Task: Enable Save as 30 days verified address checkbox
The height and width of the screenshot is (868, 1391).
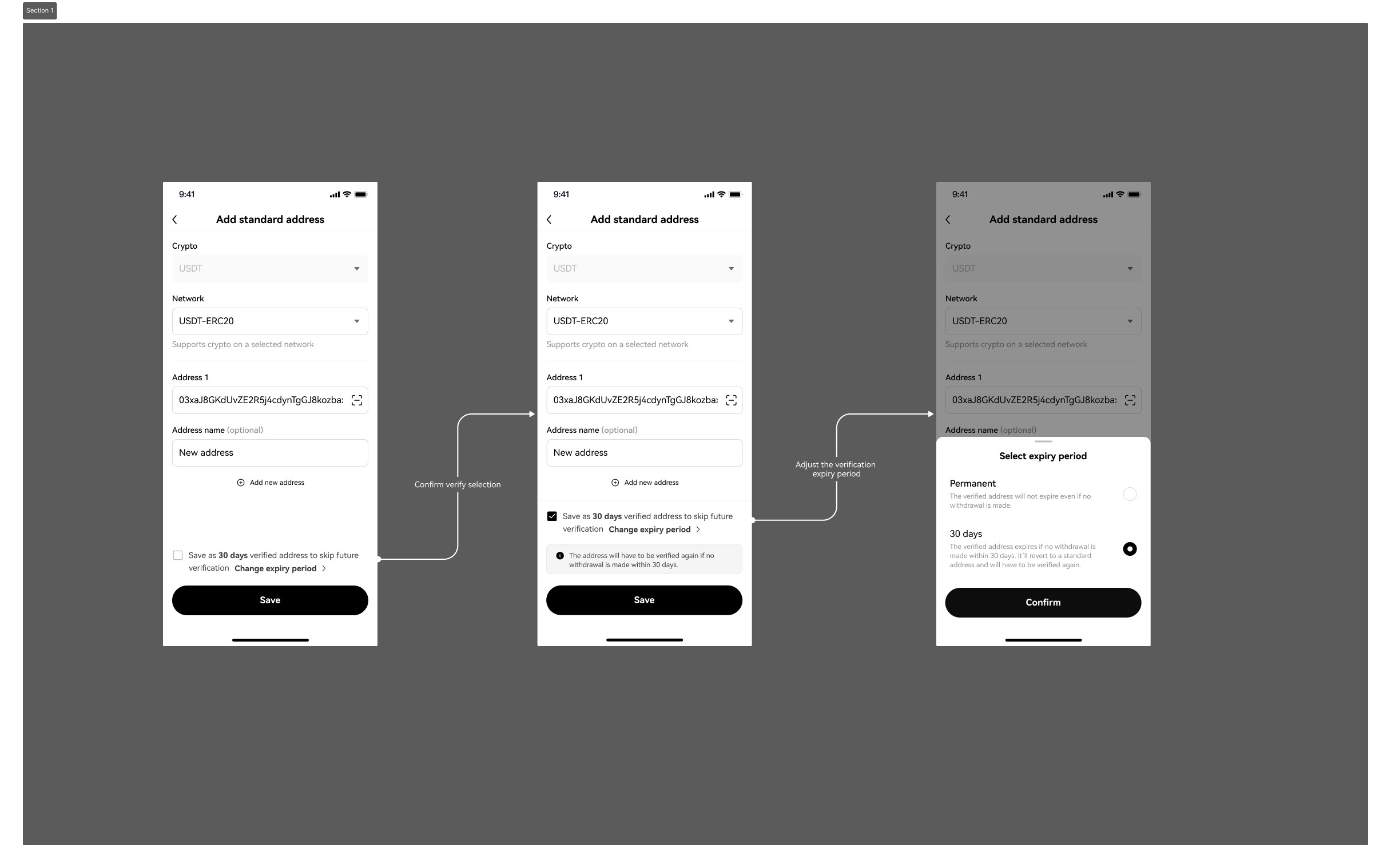Action: pyautogui.click(x=177, y=555)
